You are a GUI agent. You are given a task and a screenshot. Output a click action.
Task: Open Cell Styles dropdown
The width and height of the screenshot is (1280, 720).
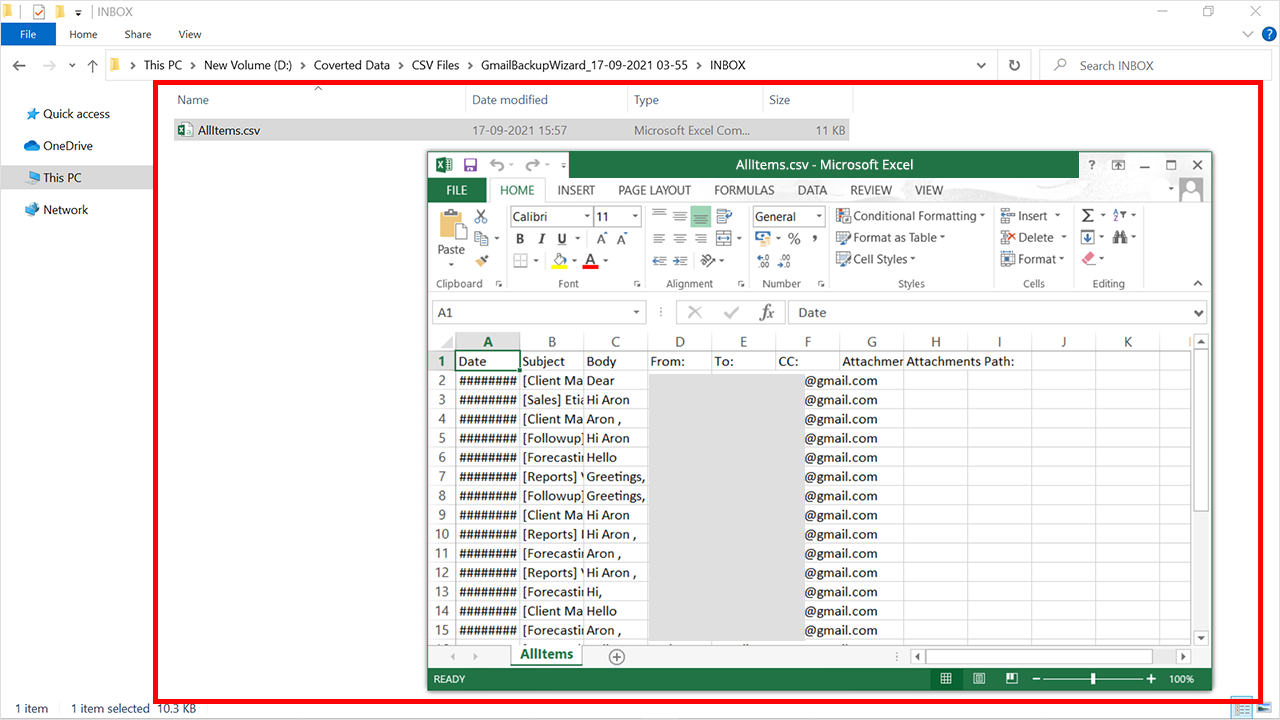coord(877,260)
